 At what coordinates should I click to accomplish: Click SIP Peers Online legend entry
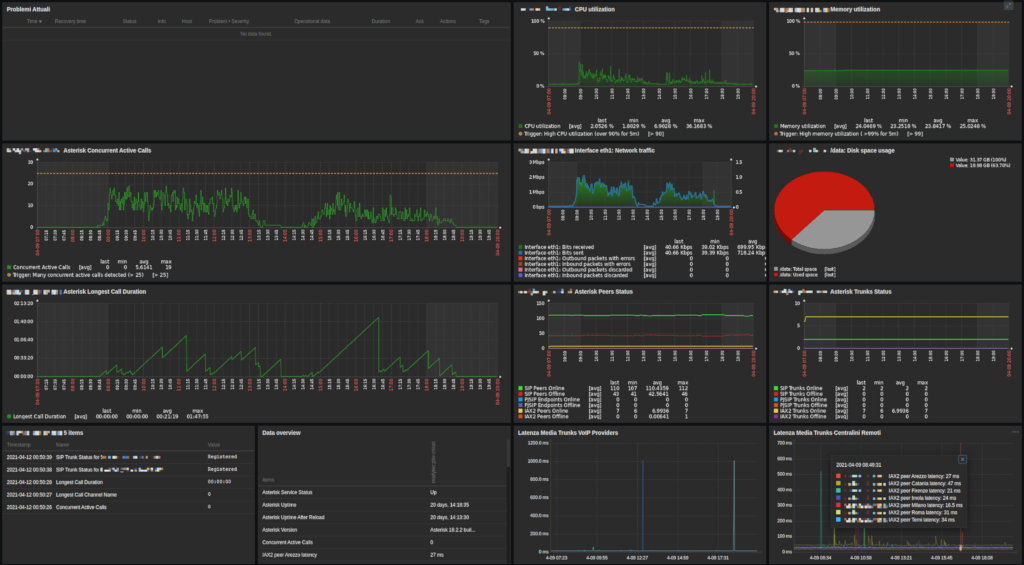point(547,388)
